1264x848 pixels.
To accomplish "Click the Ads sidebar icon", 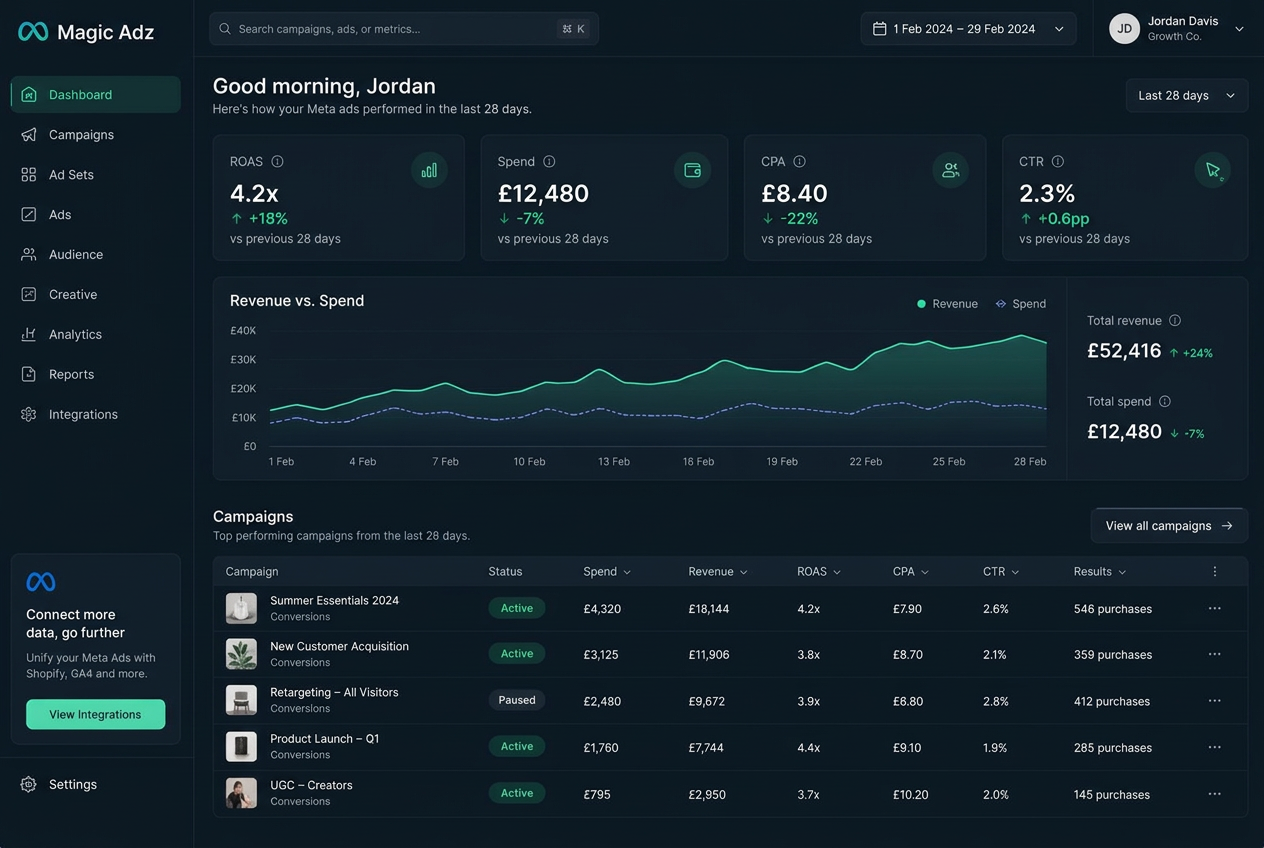I will pos(29,215).
